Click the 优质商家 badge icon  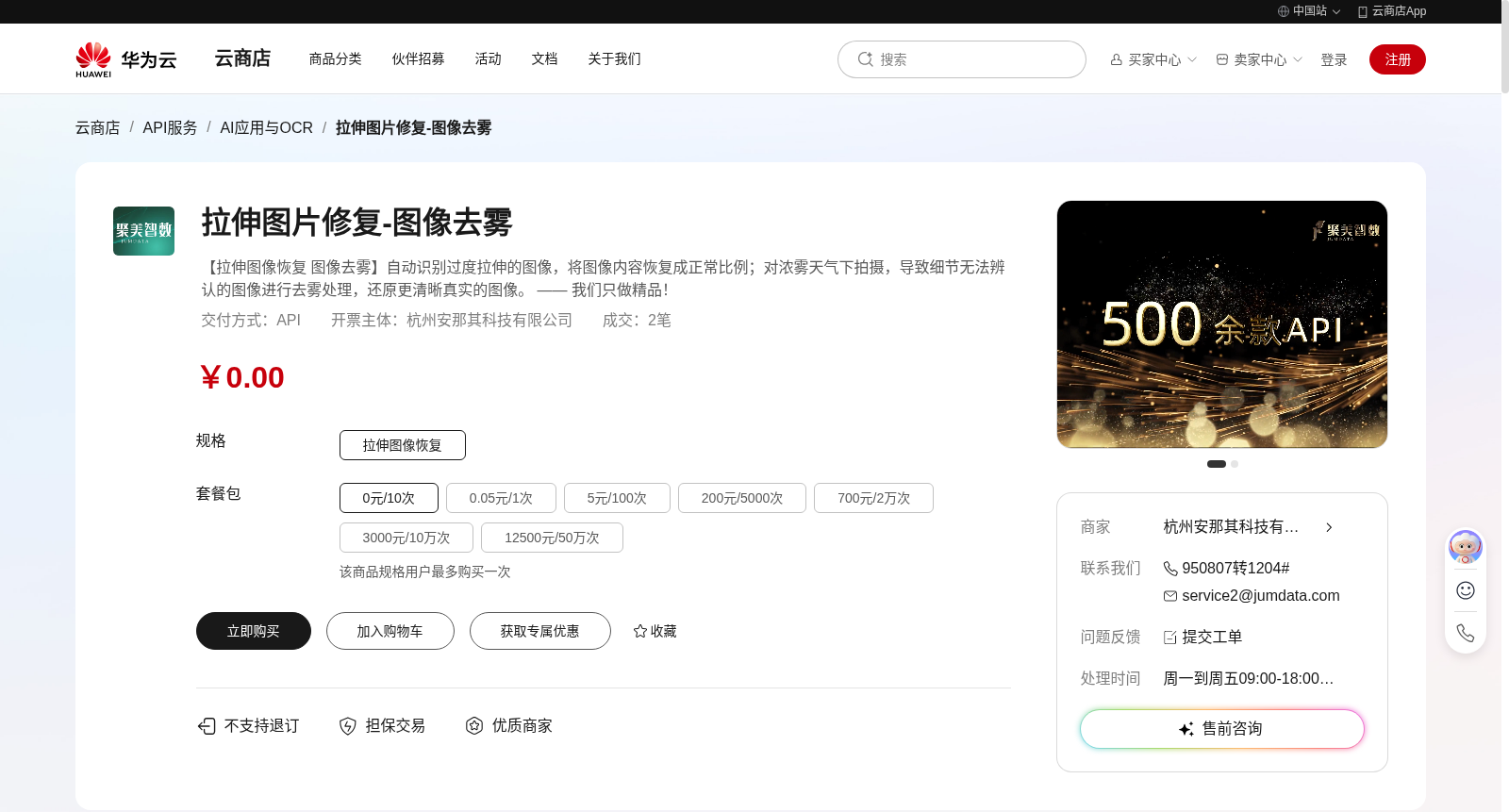pyautogui.click(x=474, y=725)
